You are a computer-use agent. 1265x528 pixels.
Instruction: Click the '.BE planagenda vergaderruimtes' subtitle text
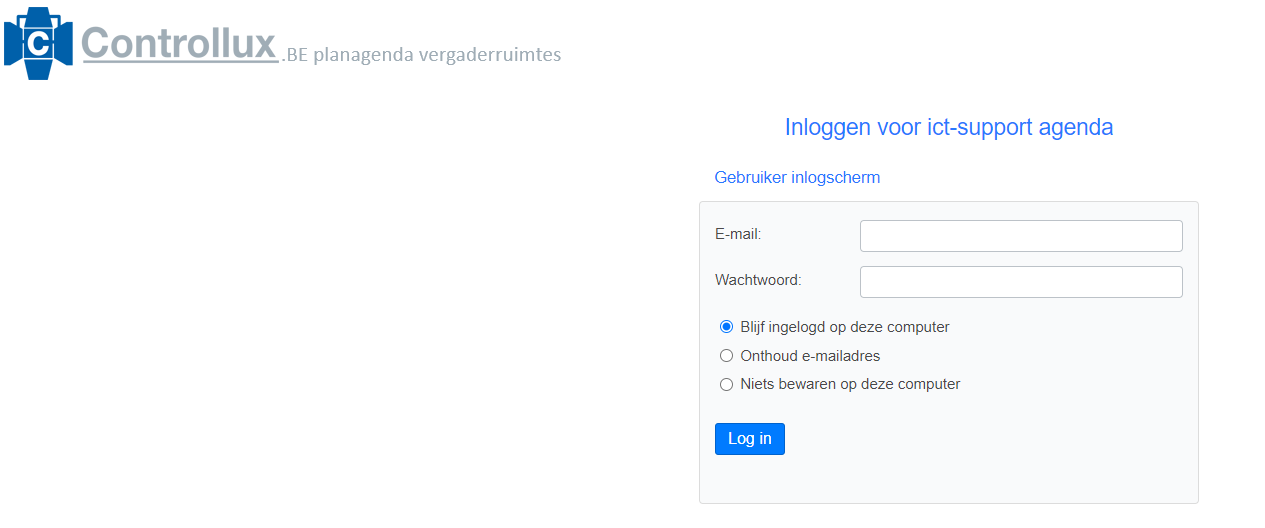(422, 55)
